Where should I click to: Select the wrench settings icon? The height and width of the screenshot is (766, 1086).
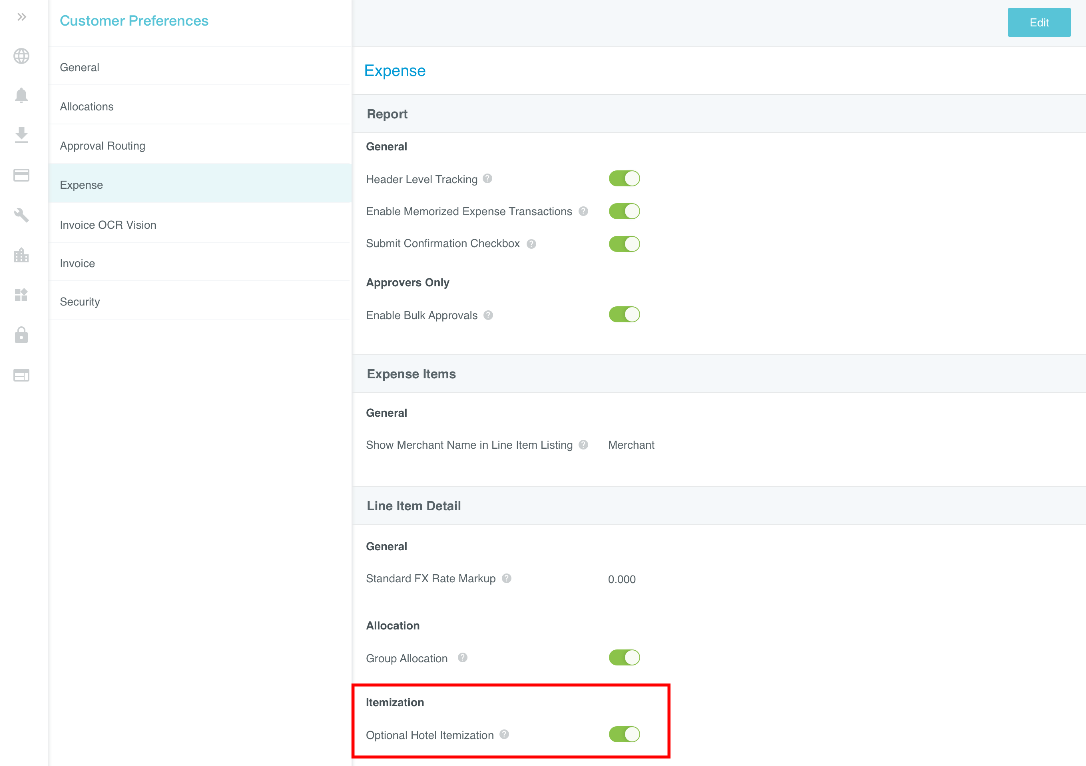[x=21, y=215]
